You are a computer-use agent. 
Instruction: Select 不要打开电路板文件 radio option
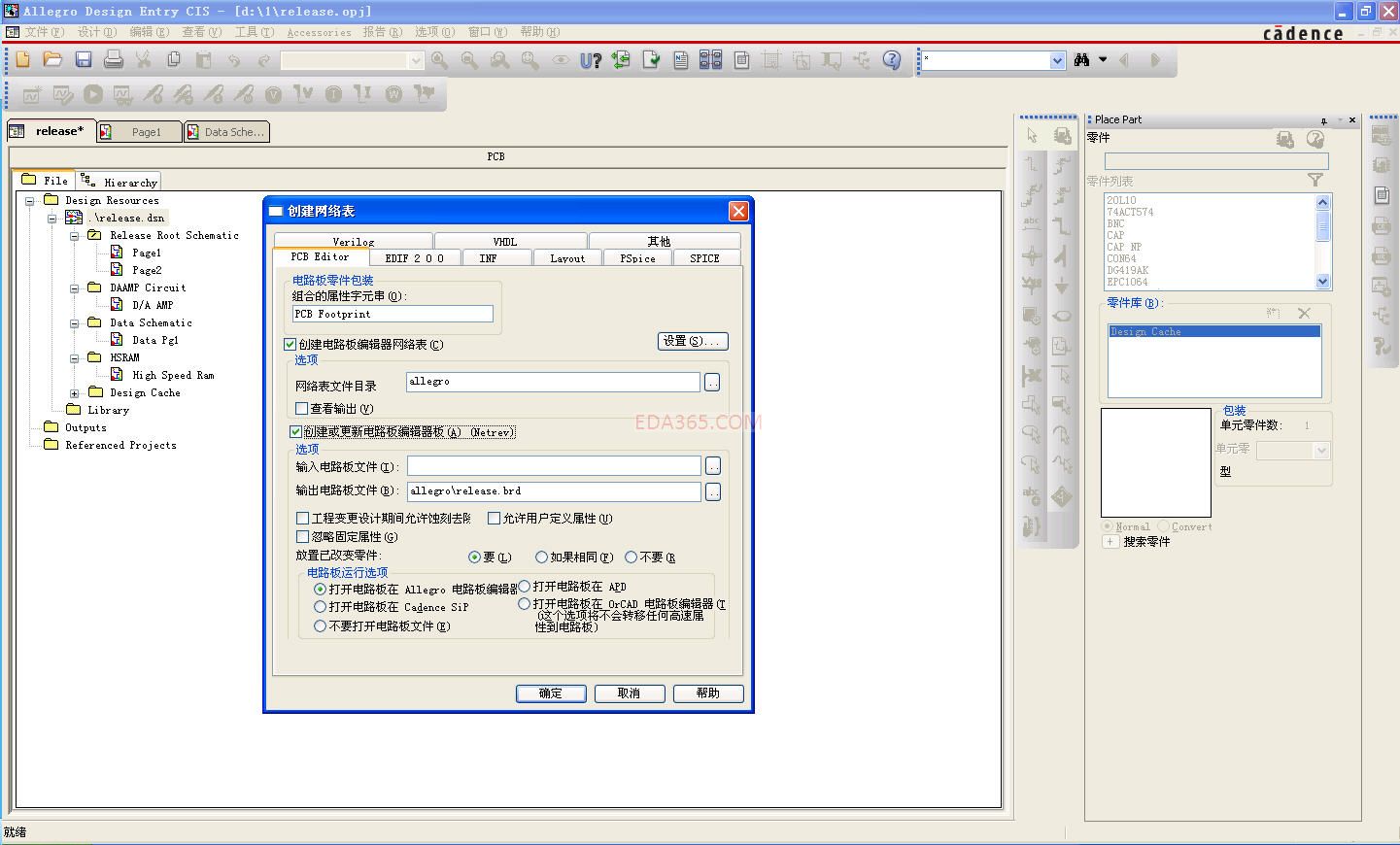tap(320, 626)
